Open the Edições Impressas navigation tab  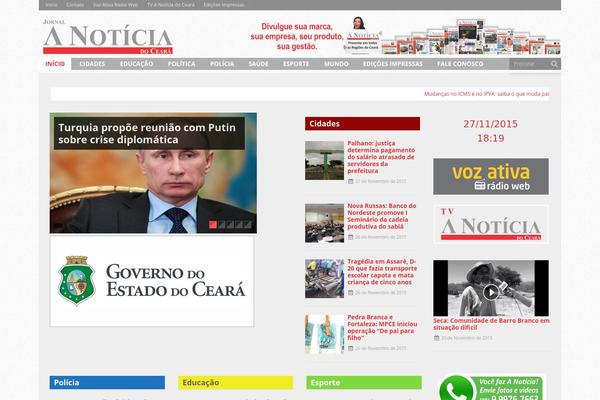[393, 64]
